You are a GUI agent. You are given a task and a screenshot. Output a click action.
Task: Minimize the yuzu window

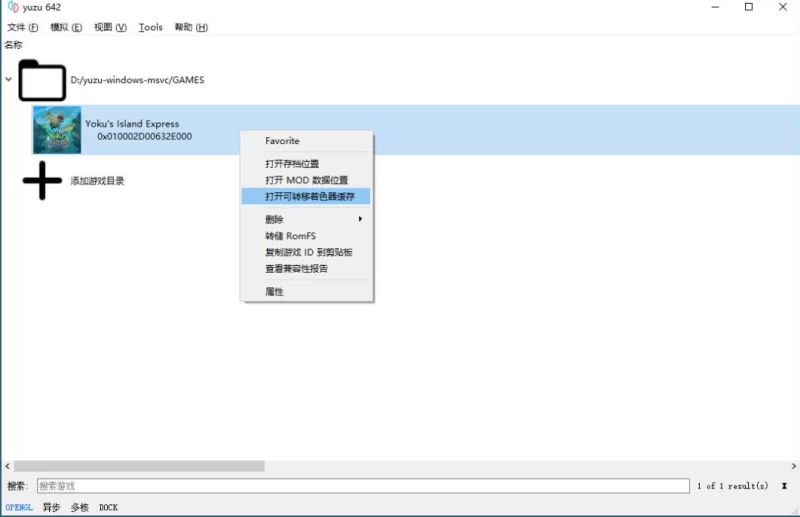(x=715, y=7)
